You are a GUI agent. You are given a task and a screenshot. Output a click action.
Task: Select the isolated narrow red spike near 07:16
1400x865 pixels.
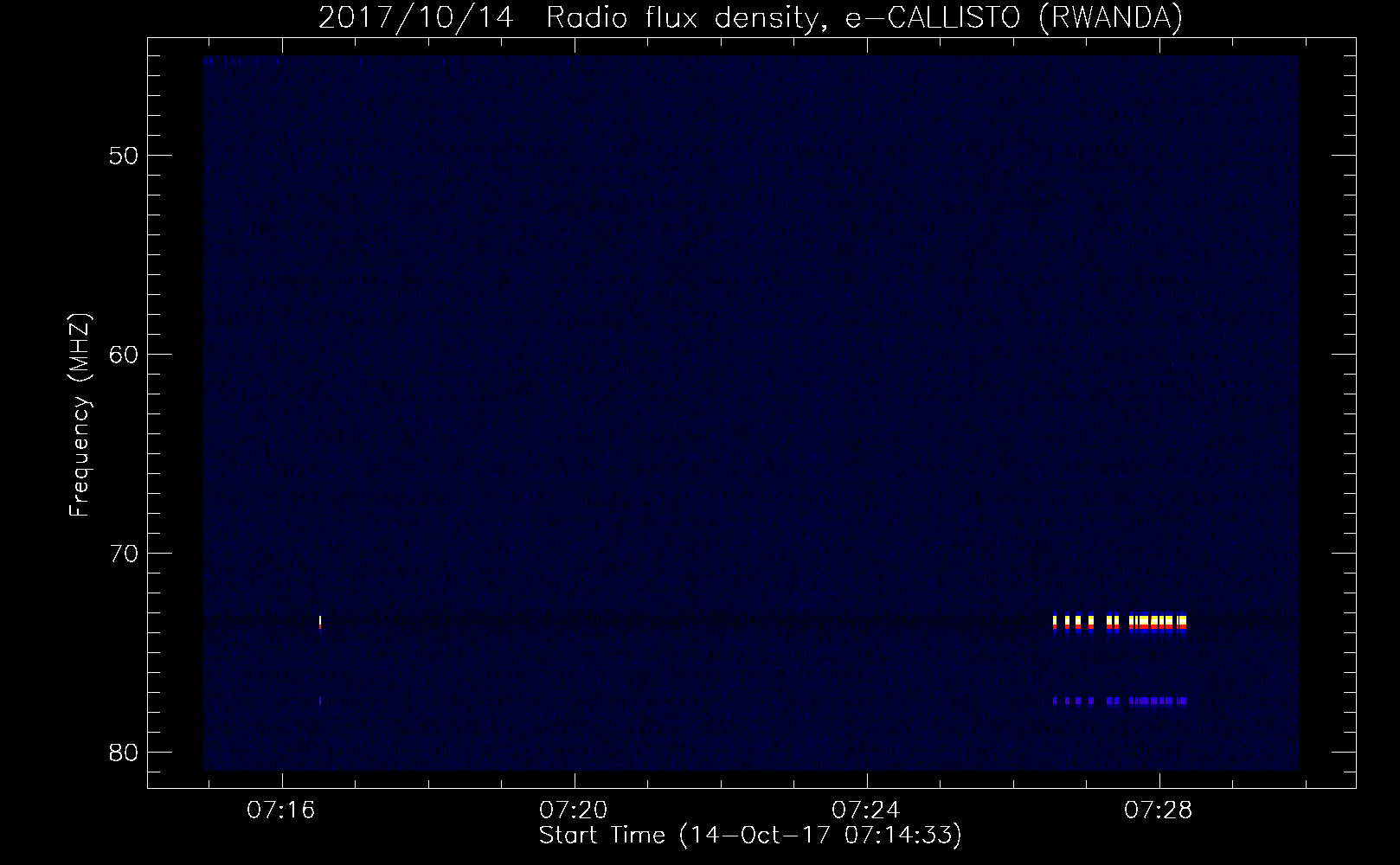320,624
